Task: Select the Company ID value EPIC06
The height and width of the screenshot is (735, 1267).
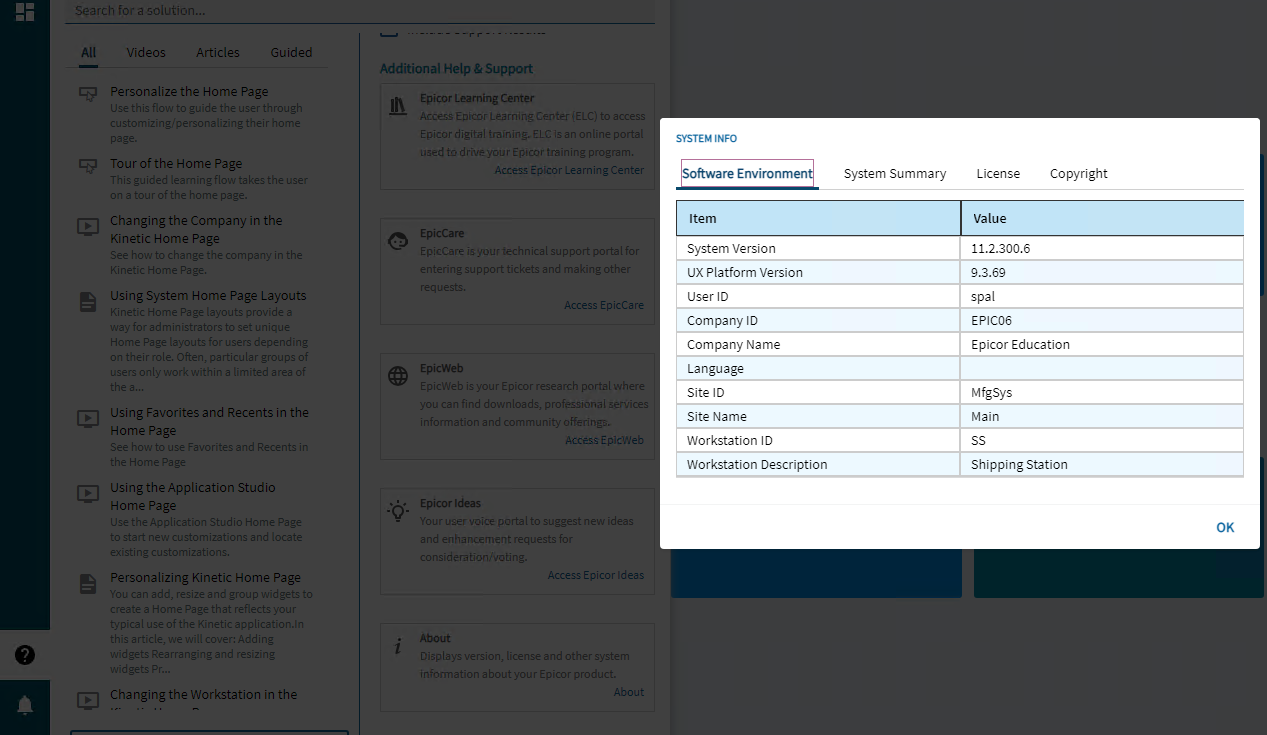Action: tap(992, 320)
